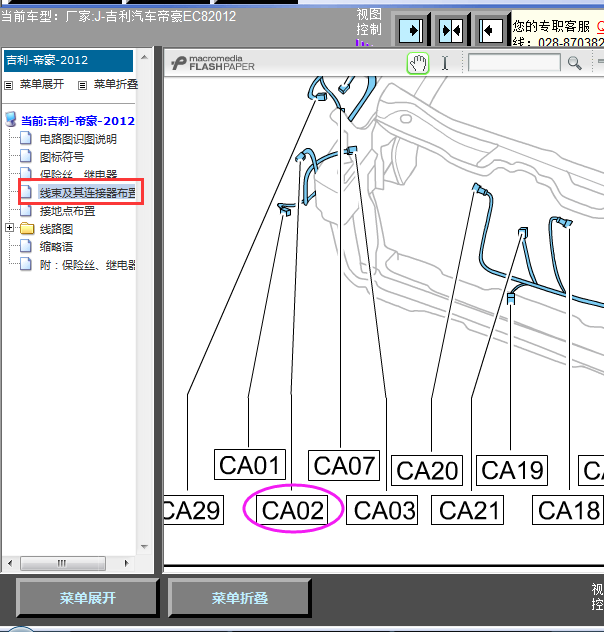This screenshot has width=604, height=632.
Task: Click the 您的专职客服 text in header
Action: [x=551, y=27]
